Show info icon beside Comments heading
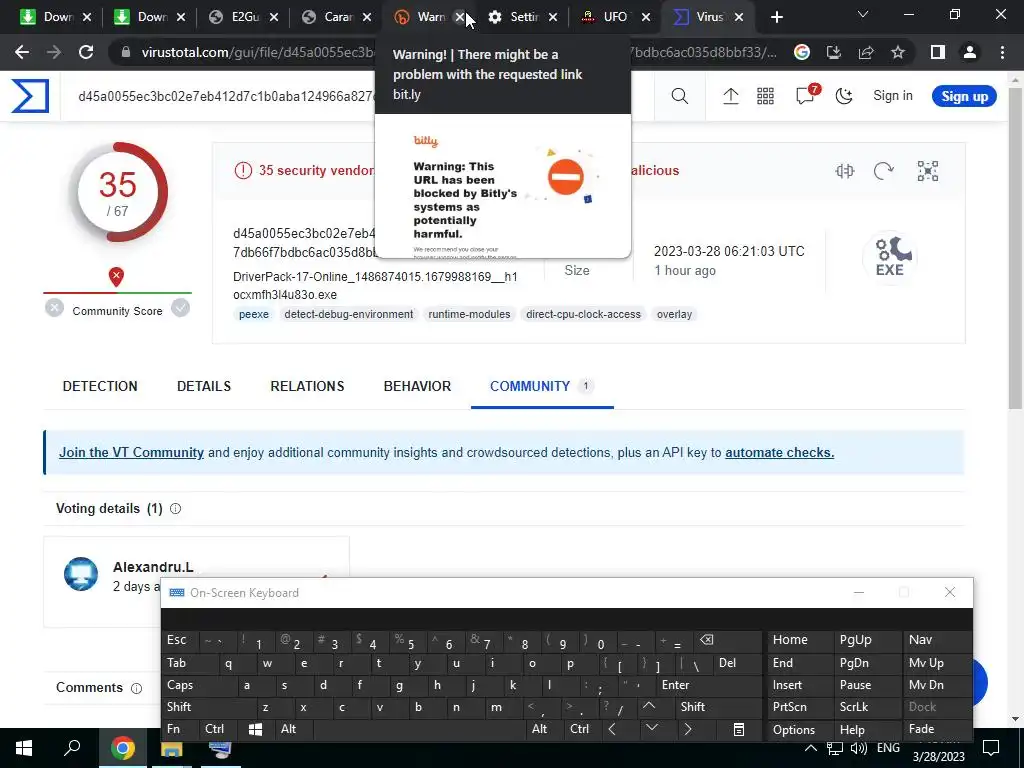Viewport: 1024px width, 768px height. [136, 688]
